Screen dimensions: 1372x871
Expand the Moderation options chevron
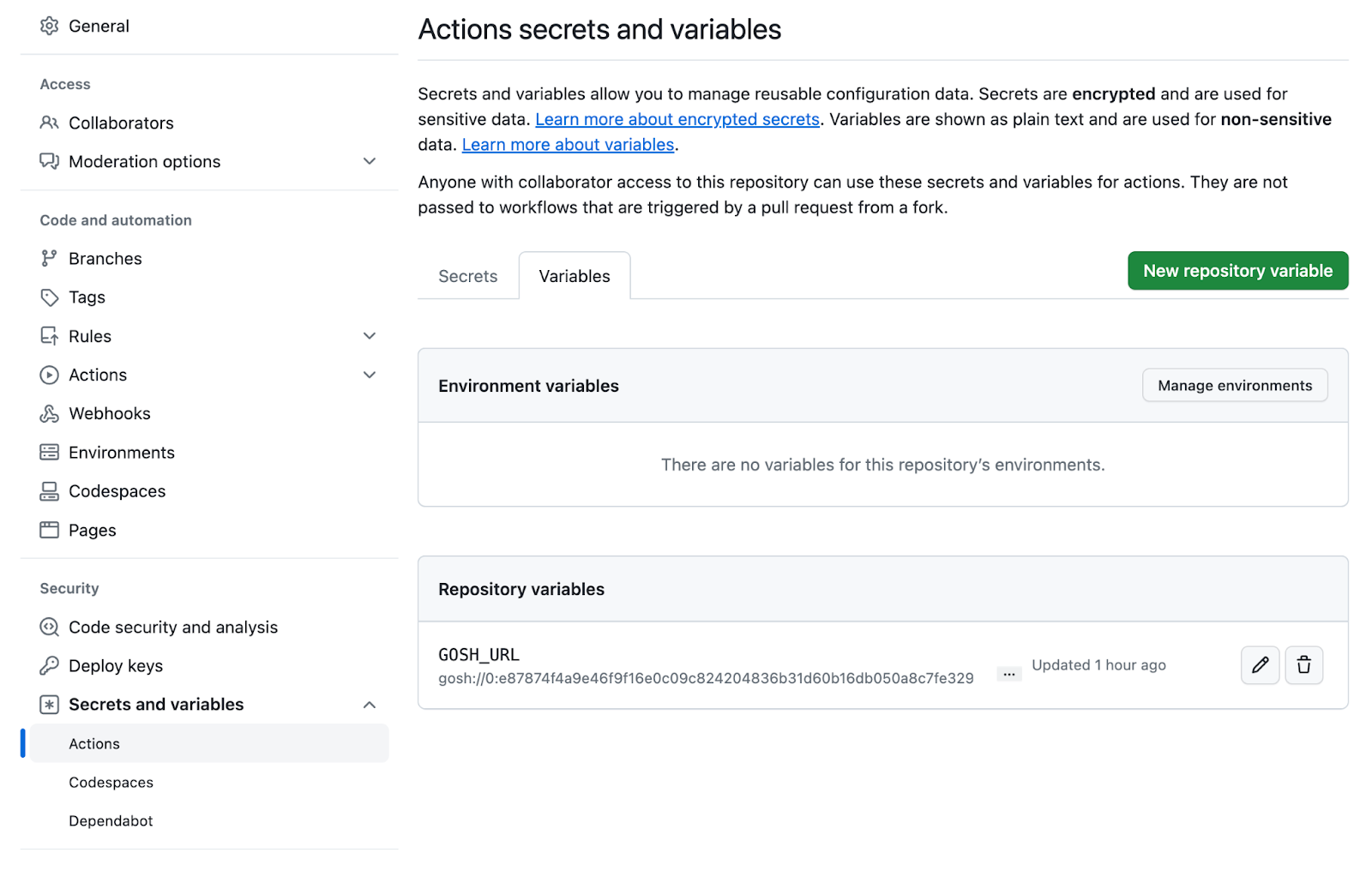[x=370, y=161]
